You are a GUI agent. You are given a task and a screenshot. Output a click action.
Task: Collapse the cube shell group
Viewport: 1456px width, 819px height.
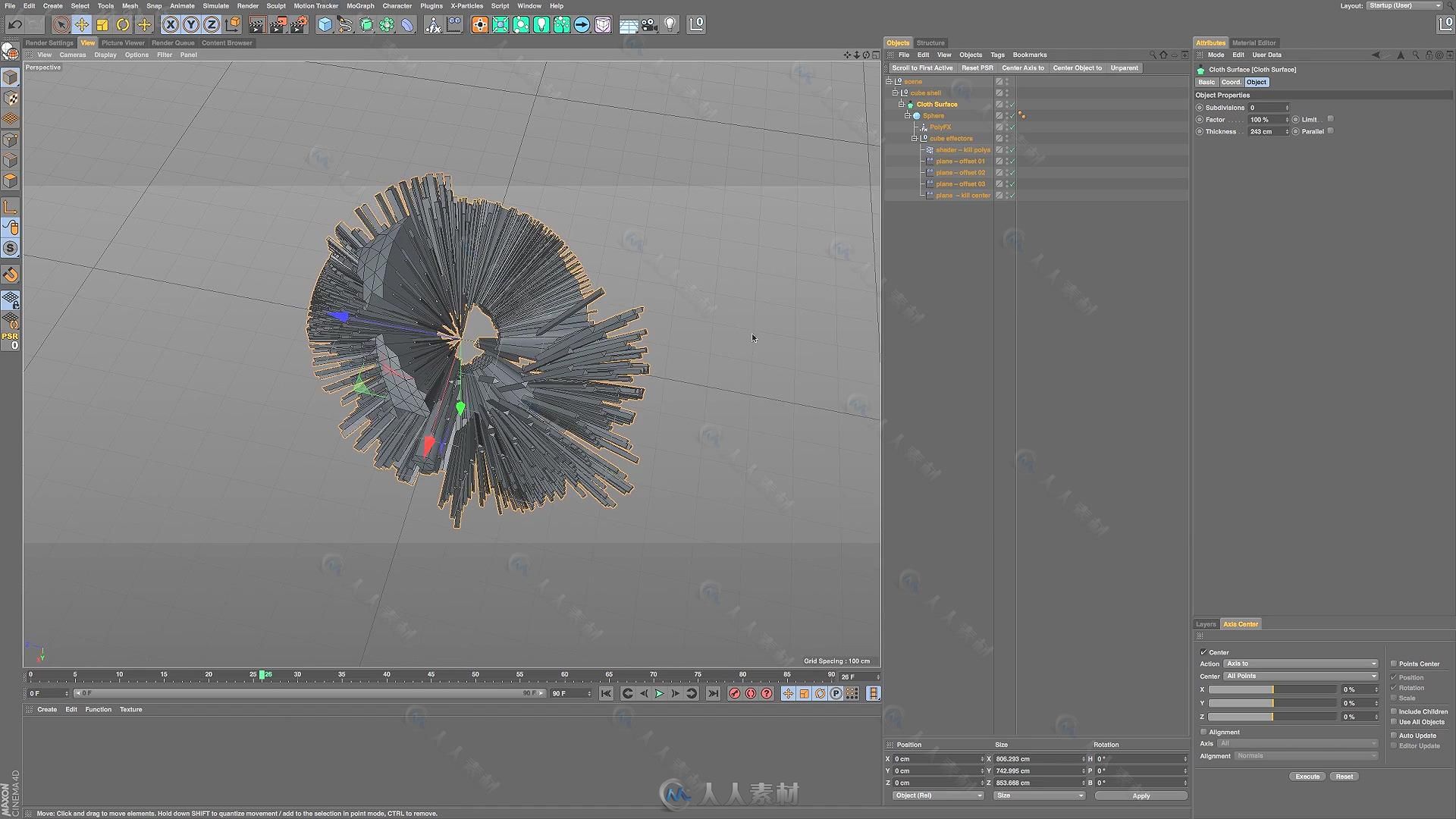(x=895, y=93)
